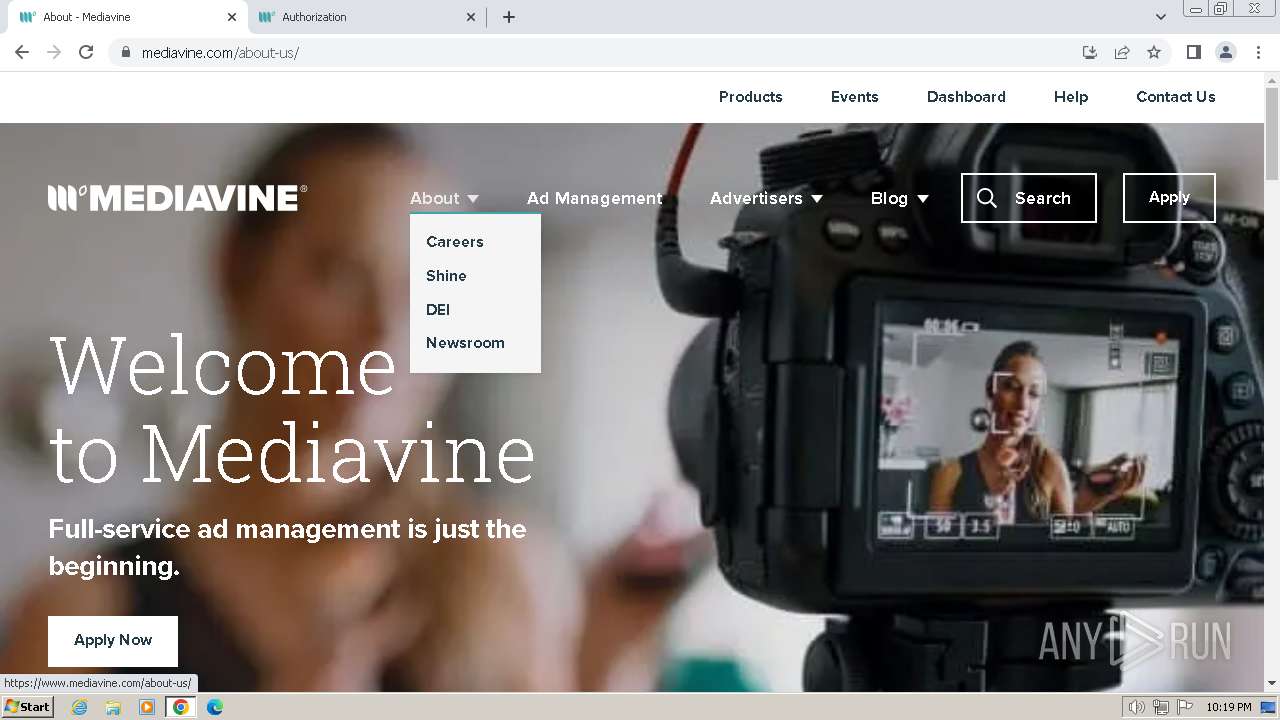The width and height of the screenshot is (1280, 720).
Task: Select DEI from About submenu
Action: pyautogui.click(x=438, y=310)
